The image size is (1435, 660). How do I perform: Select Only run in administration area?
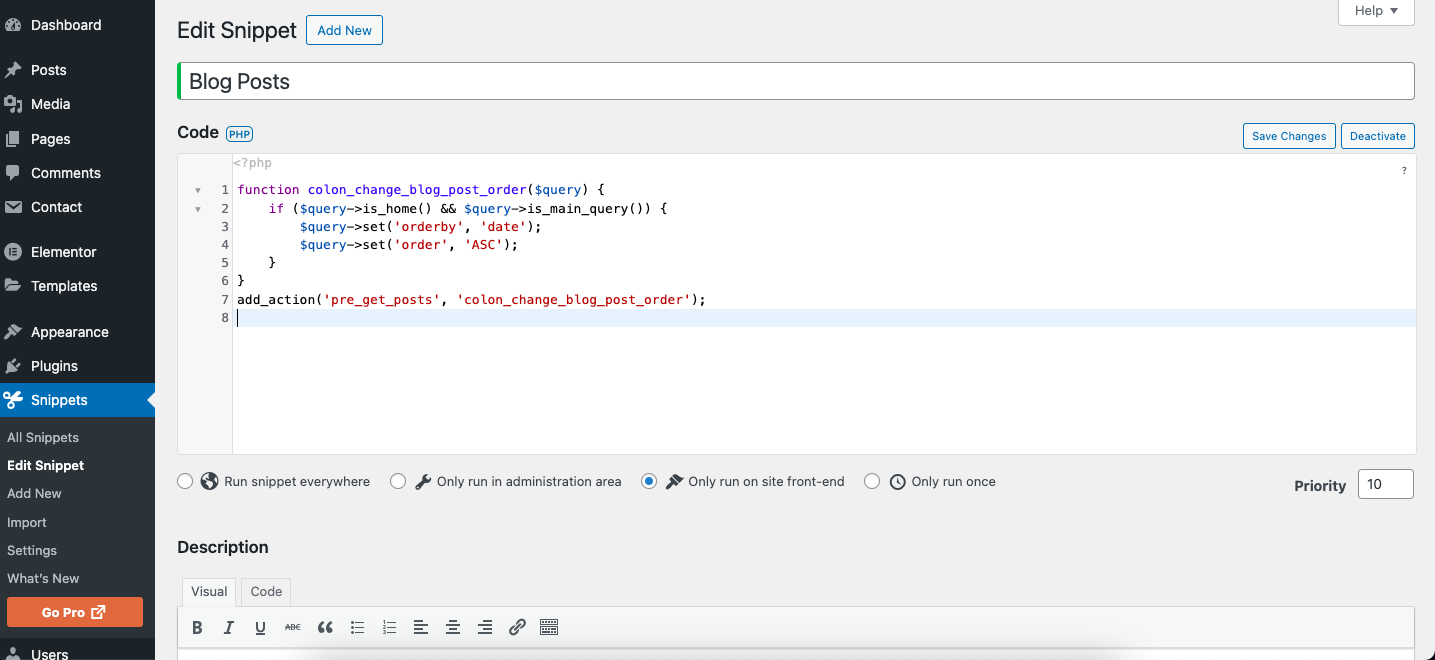tap(398, 481)
